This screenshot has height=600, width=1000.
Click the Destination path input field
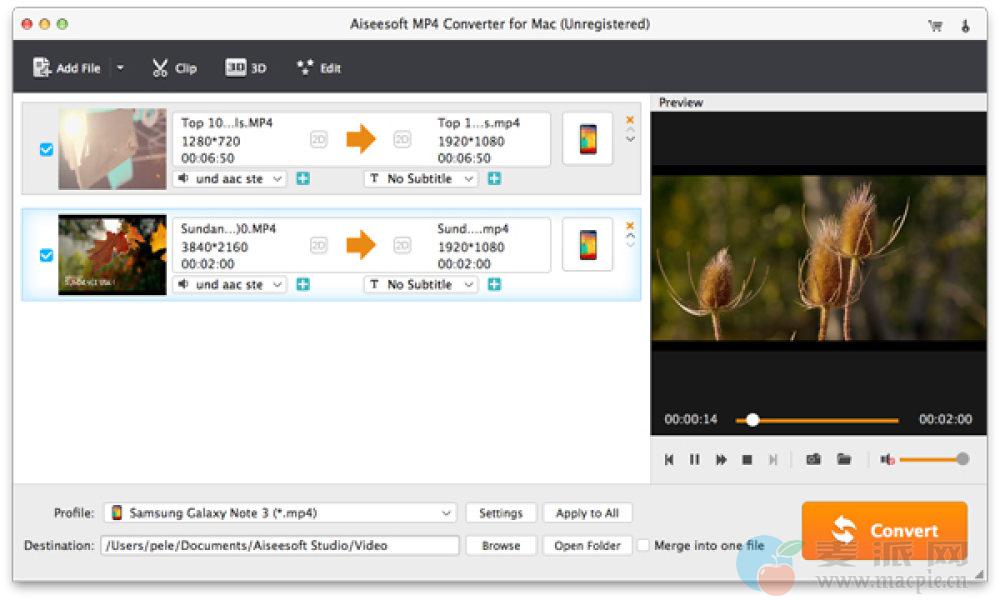[280, 545]
